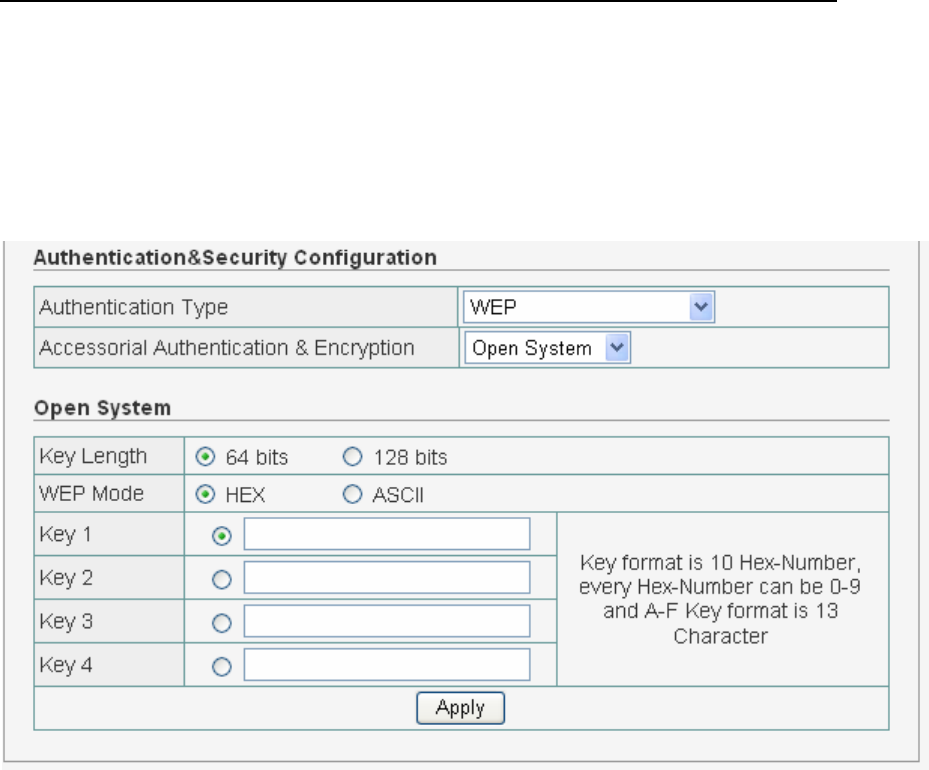Focus the Key 4 text field
The height and width of the screenshot is (770, 929).
386,665
